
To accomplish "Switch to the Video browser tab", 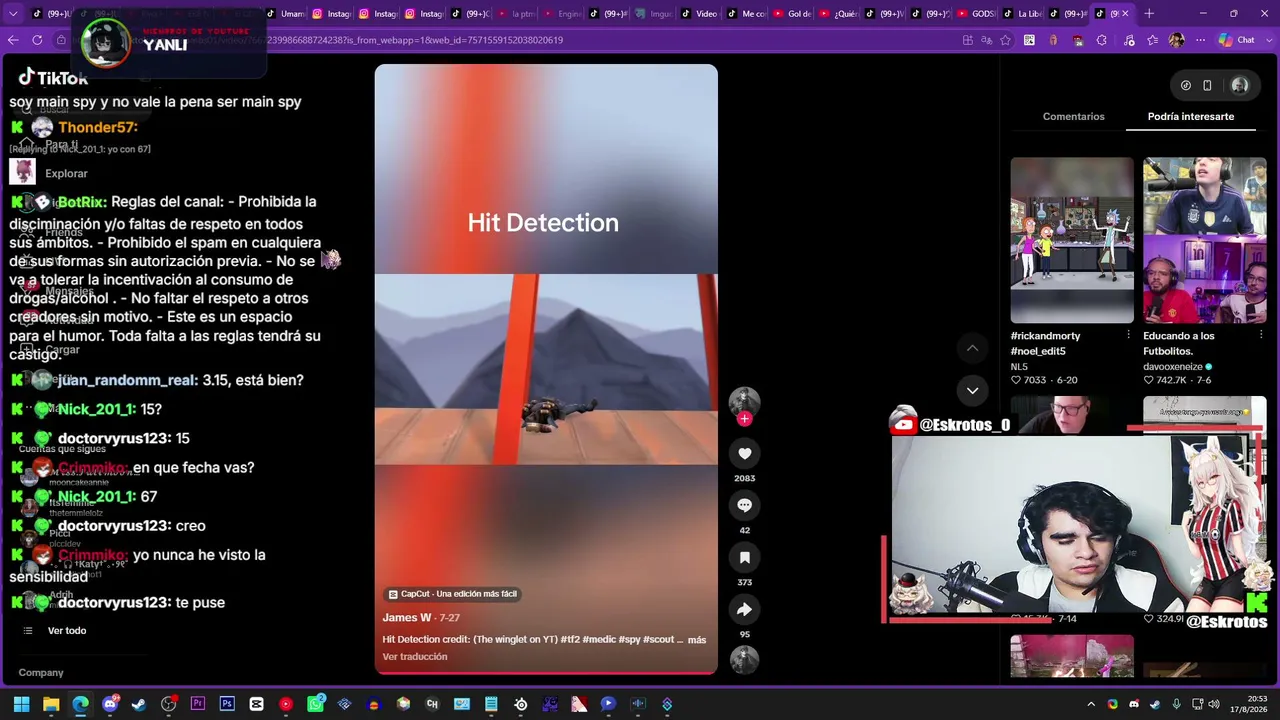I will (698, 14).
